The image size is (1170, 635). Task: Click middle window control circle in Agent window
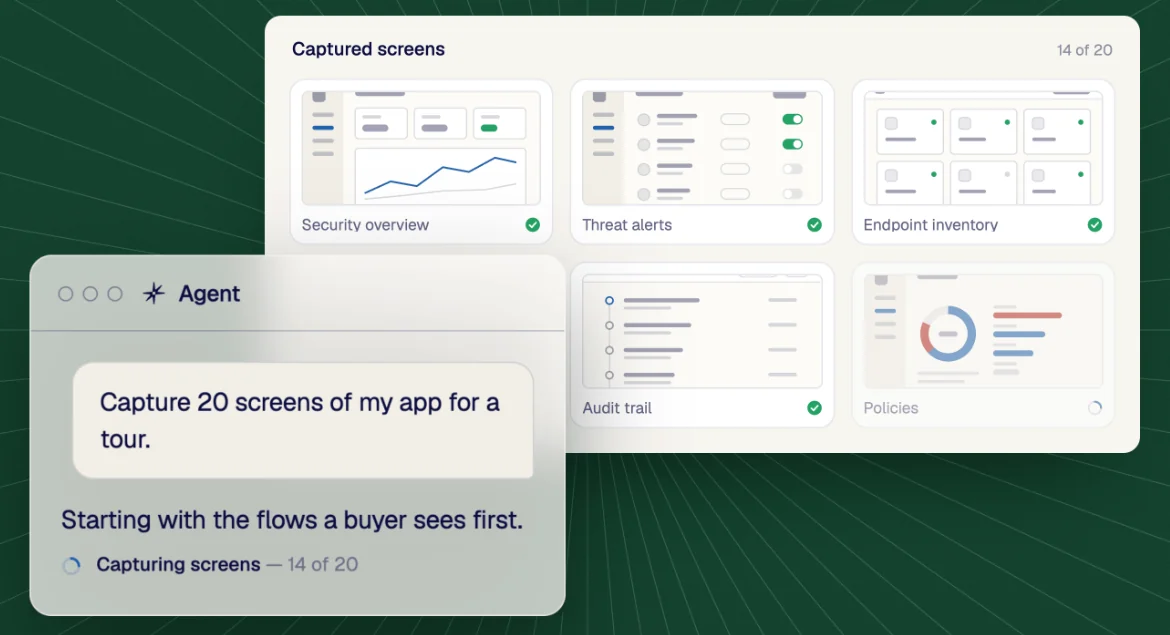[90, 294]
